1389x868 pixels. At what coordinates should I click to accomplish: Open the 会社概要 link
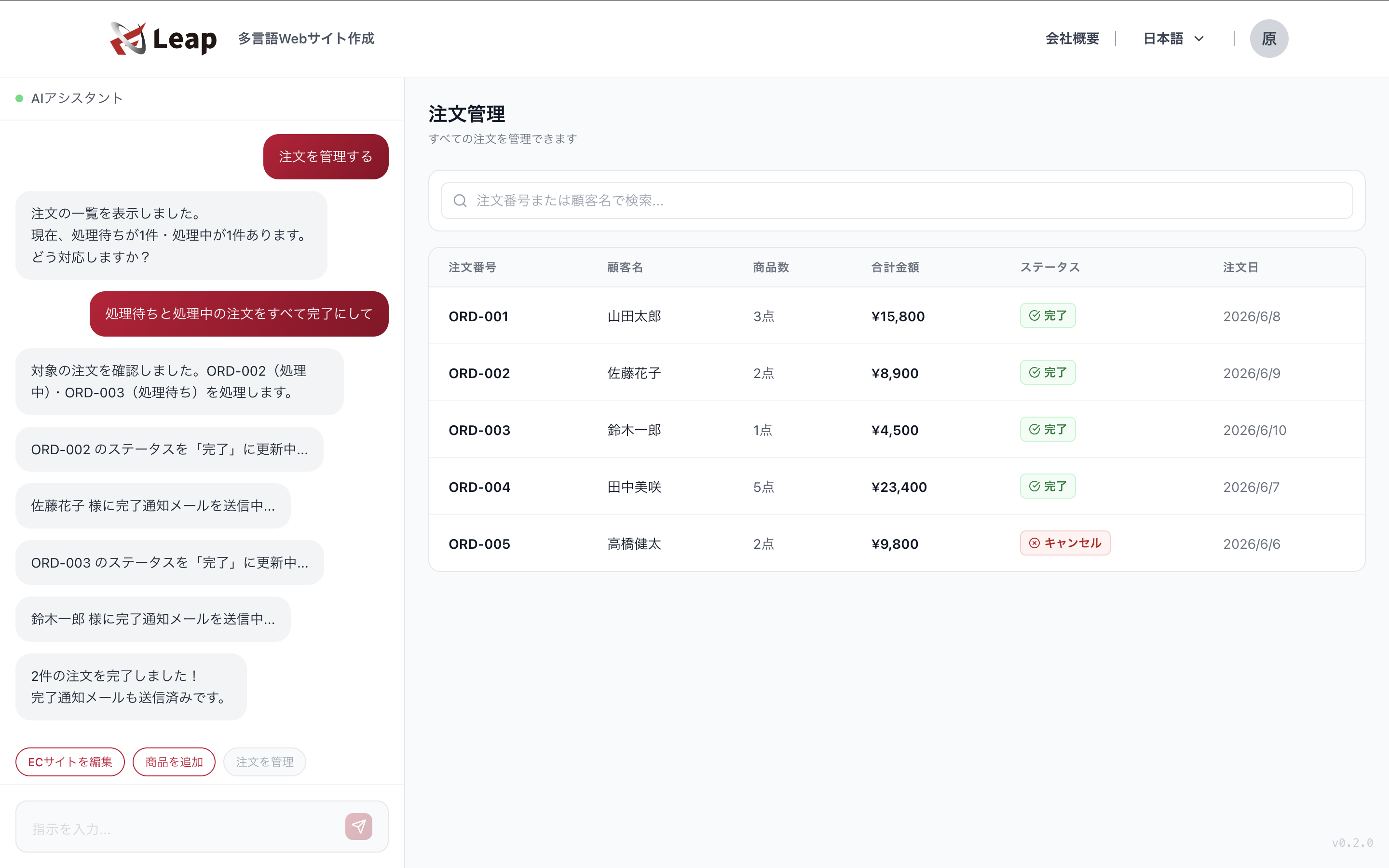[x=1072, y=39]
